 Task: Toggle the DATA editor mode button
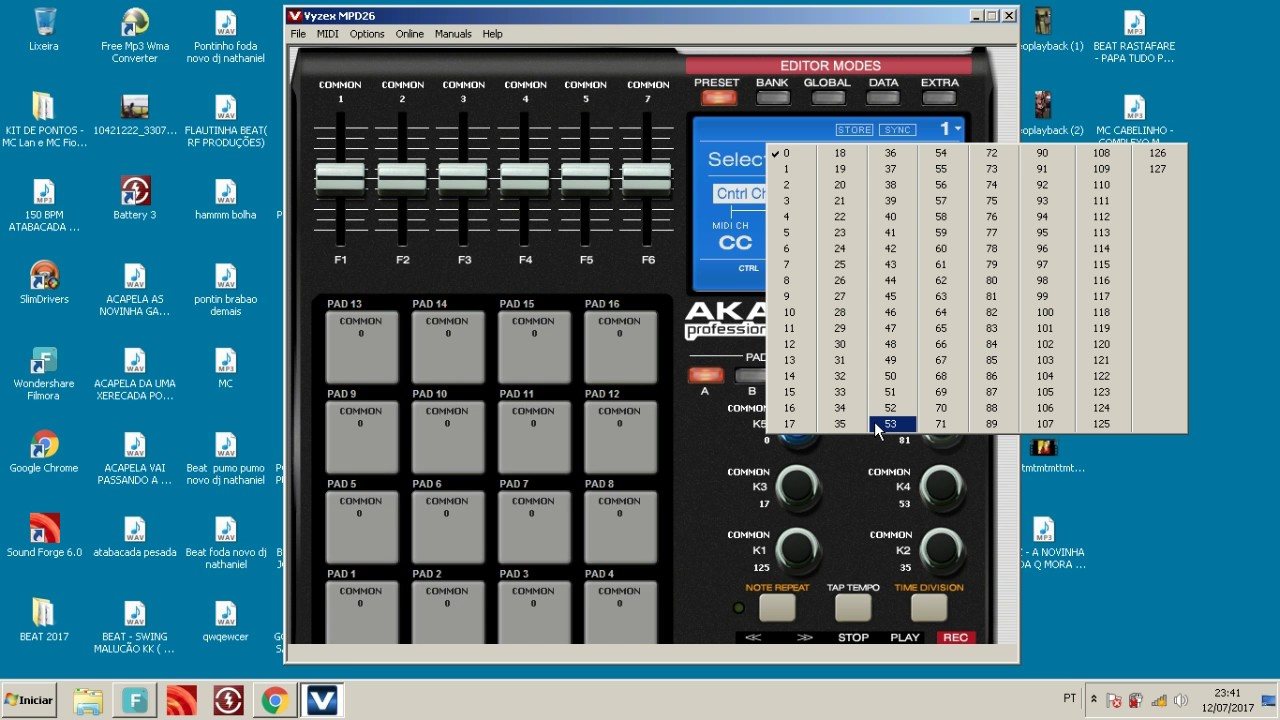tap(883, 98)
